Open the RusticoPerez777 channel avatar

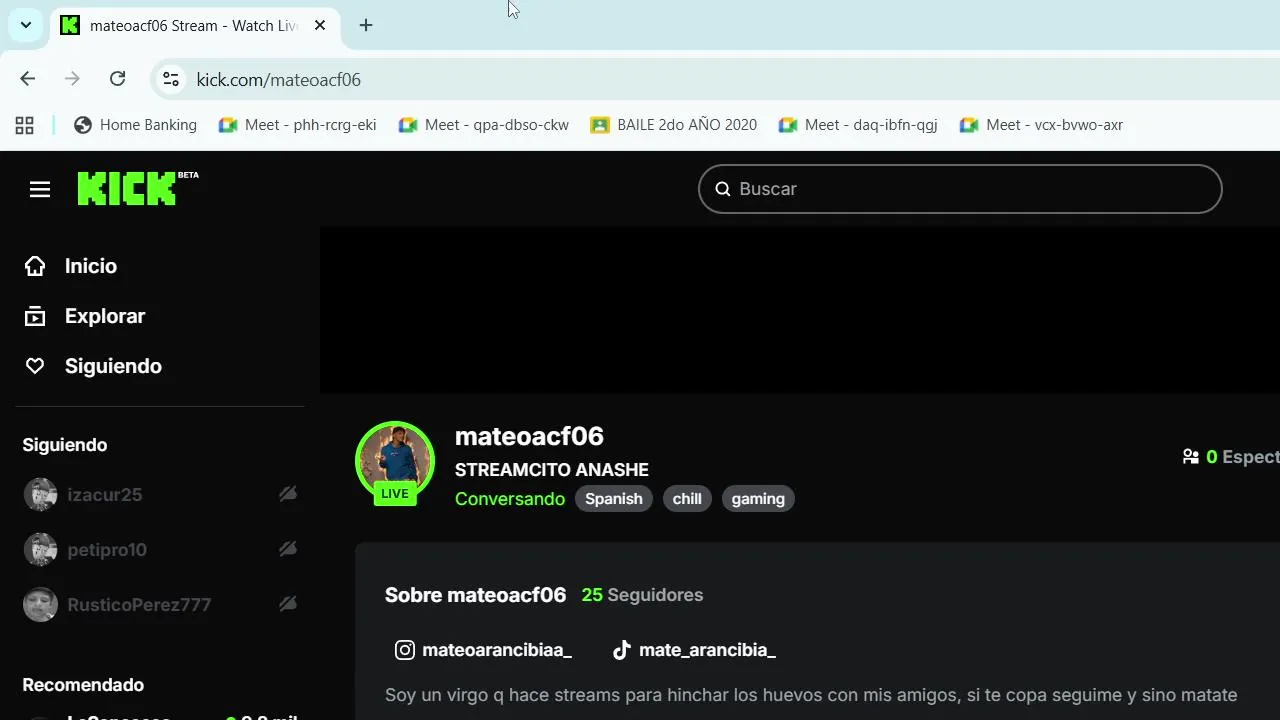point(40,604)
